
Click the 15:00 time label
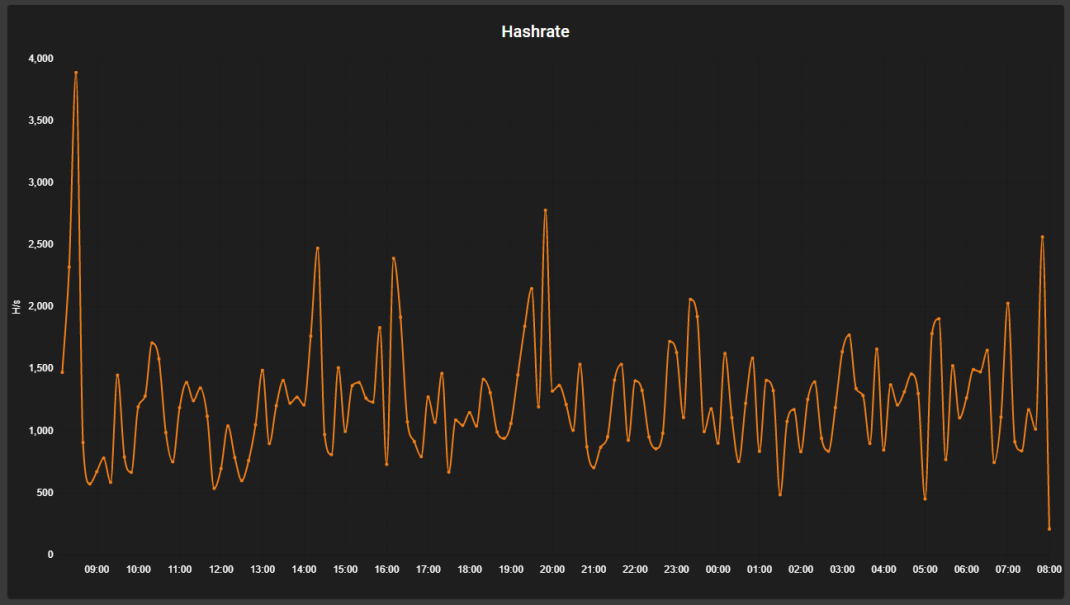point(345,570)
